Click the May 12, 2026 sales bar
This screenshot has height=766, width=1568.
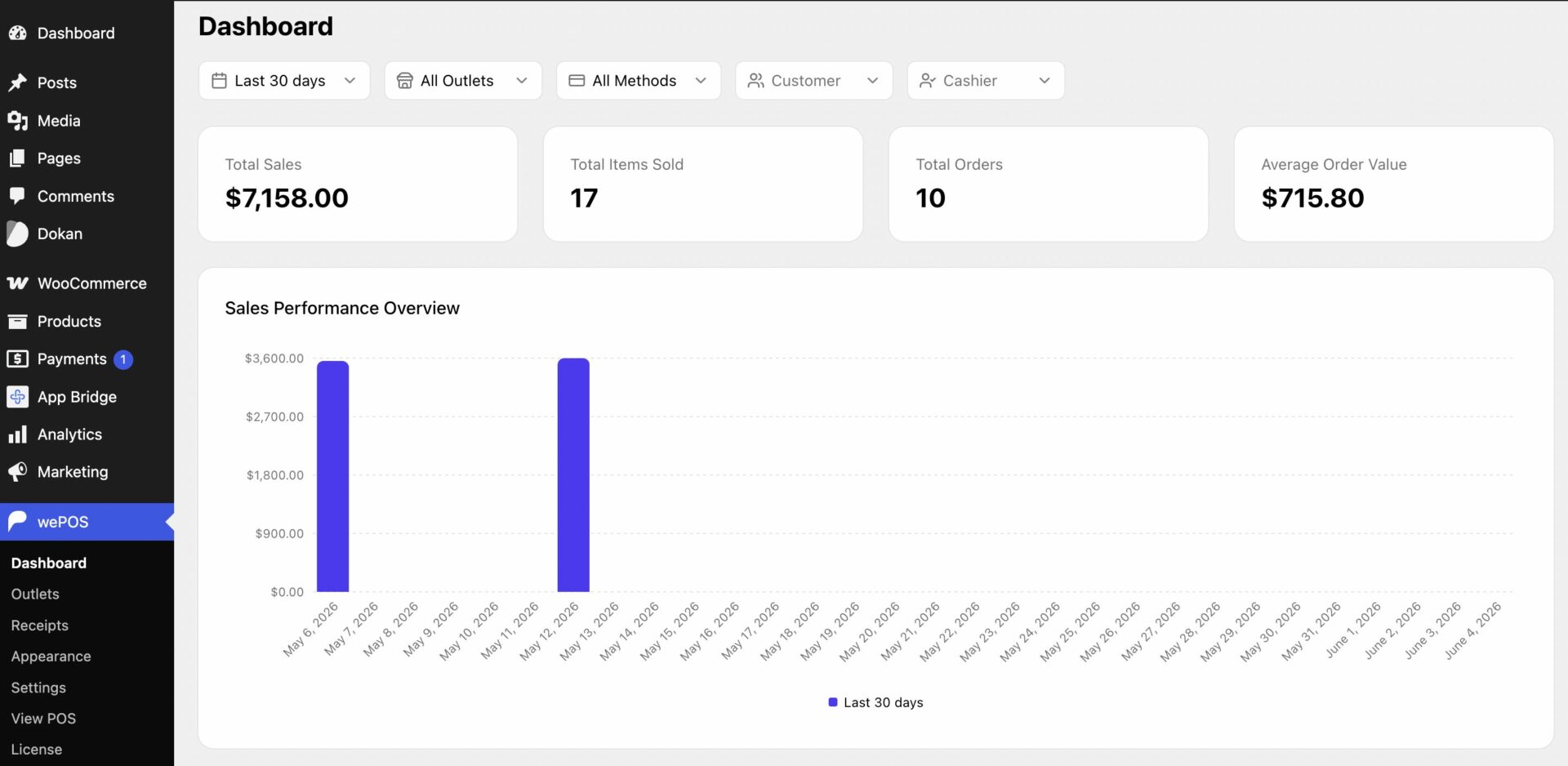[x=573, y=474]
